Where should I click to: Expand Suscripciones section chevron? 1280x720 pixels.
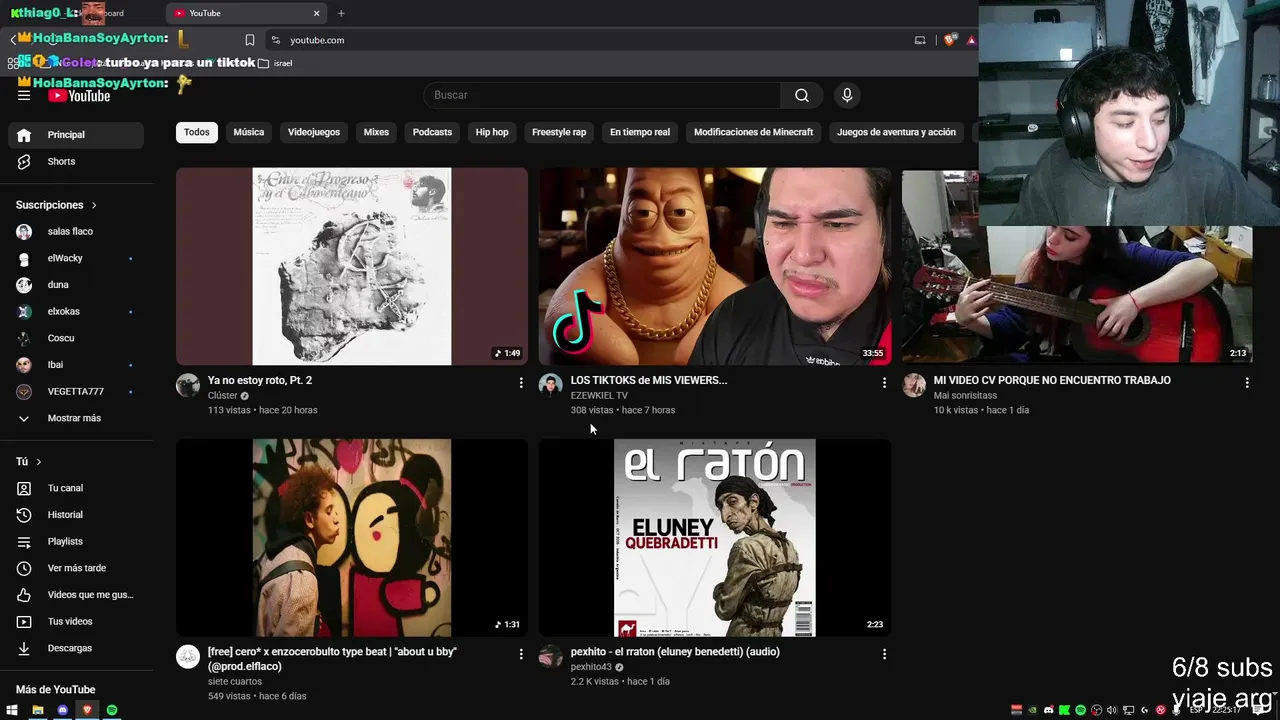pos(94,205)
